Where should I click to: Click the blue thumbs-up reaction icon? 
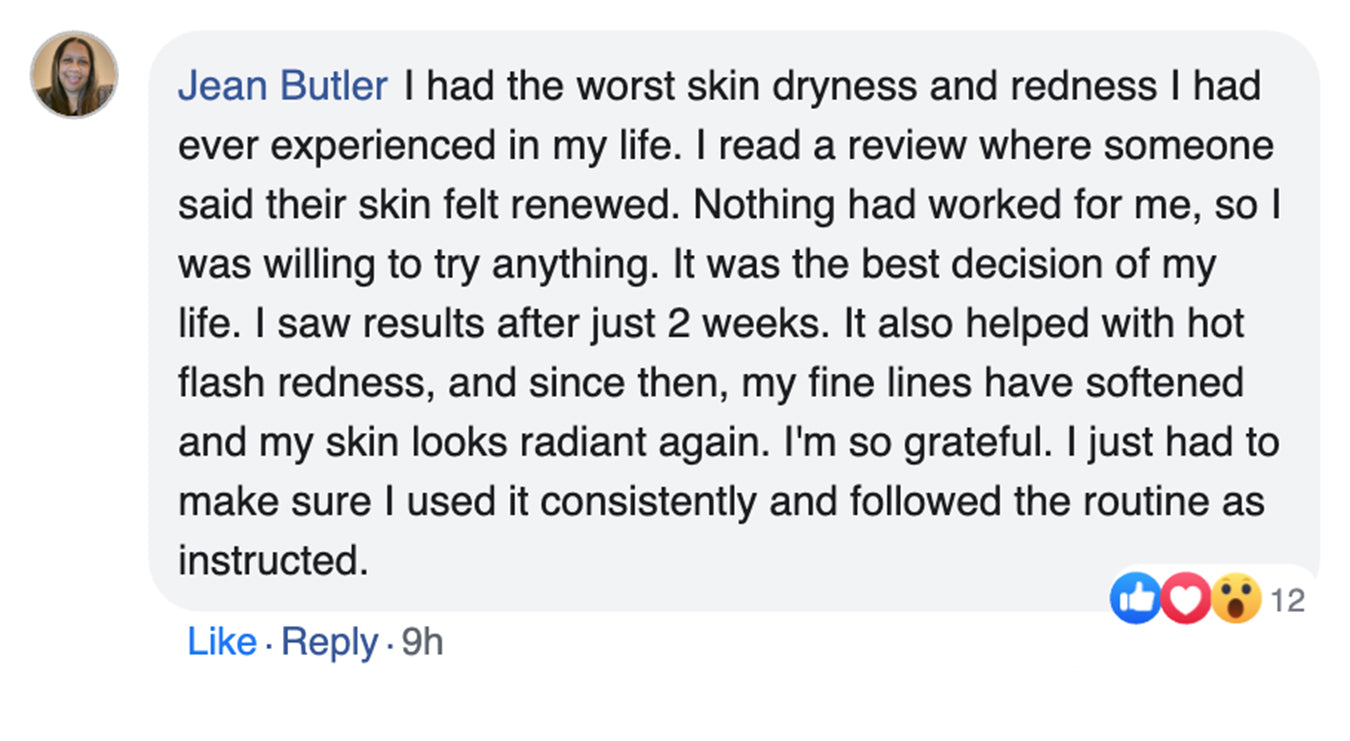(x=1134, y=599)
